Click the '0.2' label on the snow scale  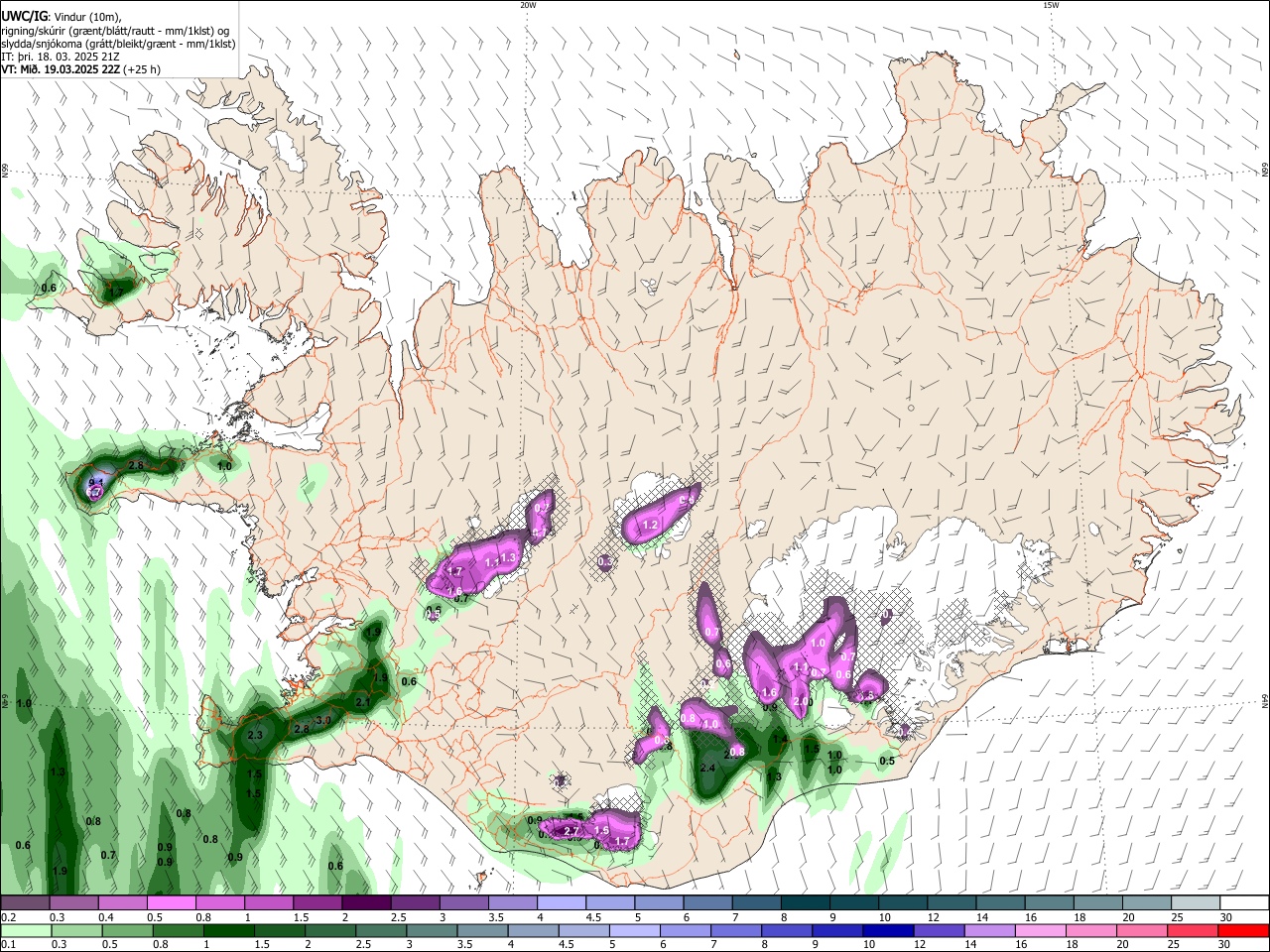pyautogui.click(x=8, y=916)
